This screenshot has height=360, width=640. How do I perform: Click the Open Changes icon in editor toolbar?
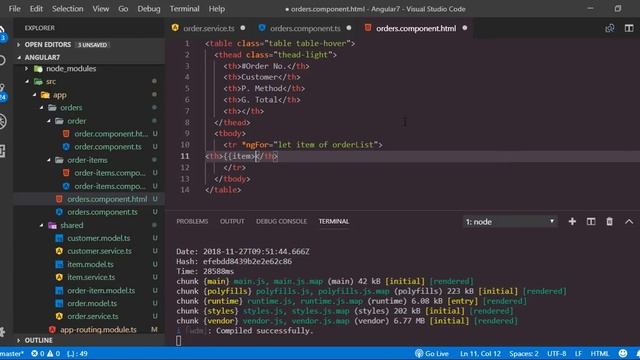(610, 28)
